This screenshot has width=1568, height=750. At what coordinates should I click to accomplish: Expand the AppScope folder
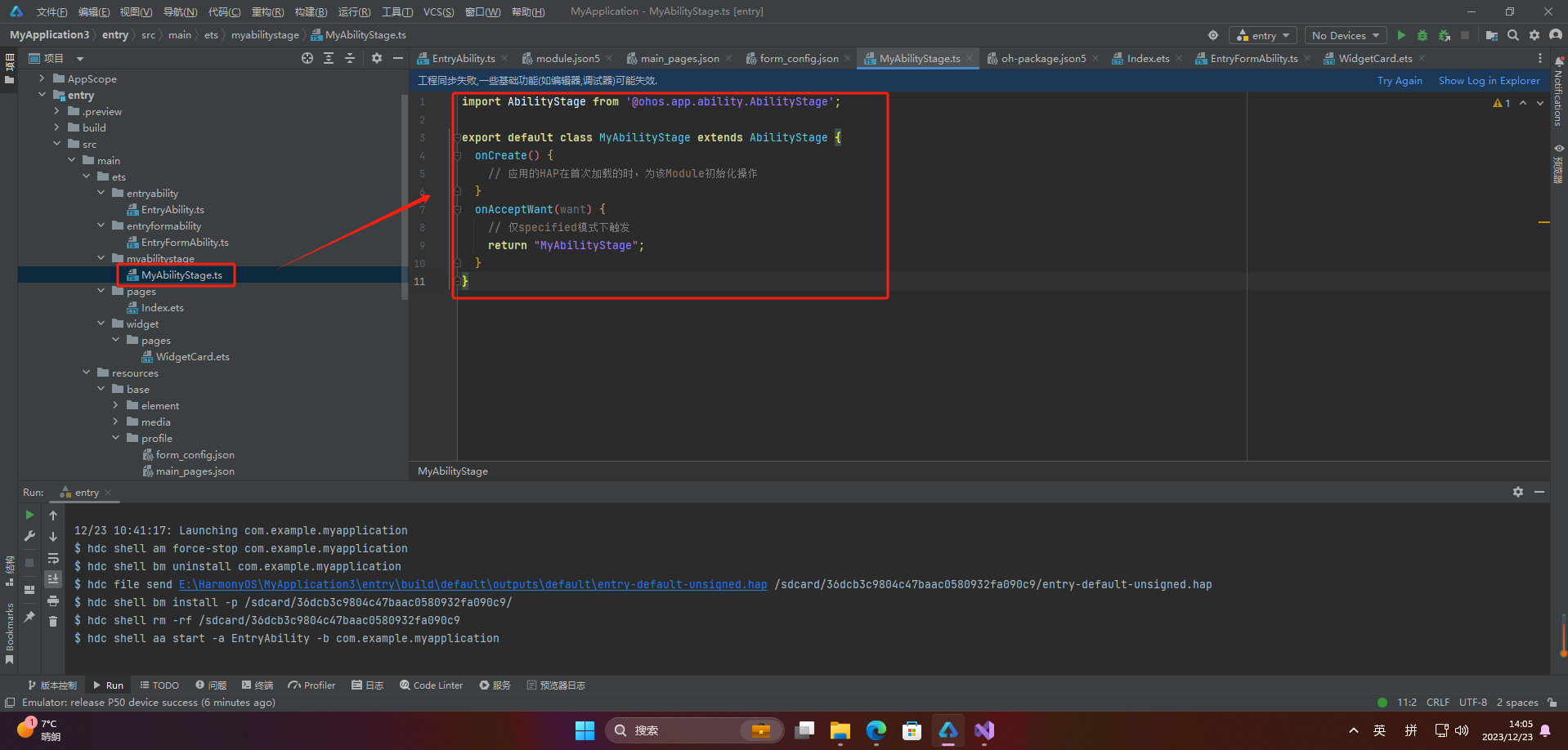(43, 78)
